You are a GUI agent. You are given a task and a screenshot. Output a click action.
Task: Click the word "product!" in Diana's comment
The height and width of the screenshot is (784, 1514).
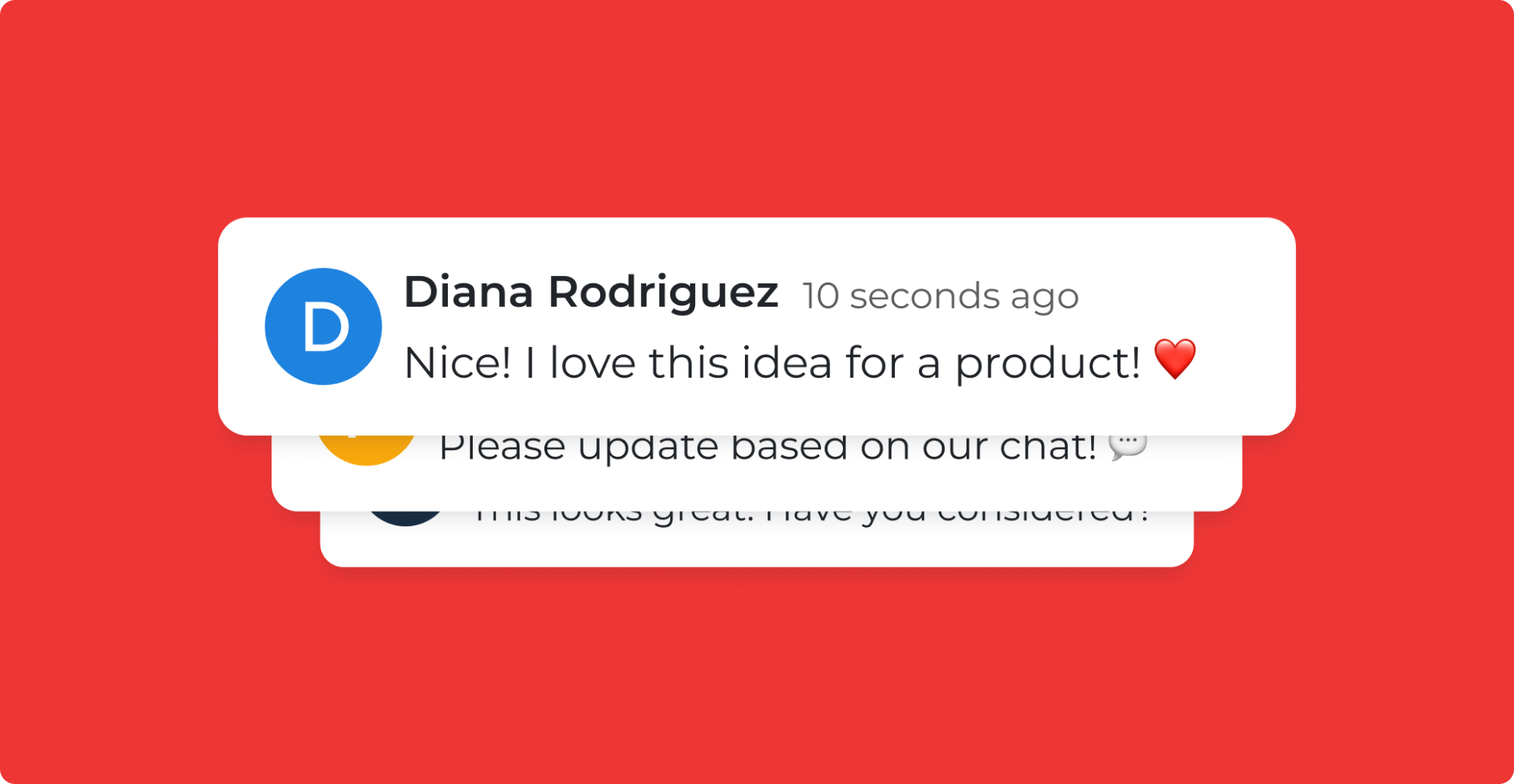[x=1047, y=364]
